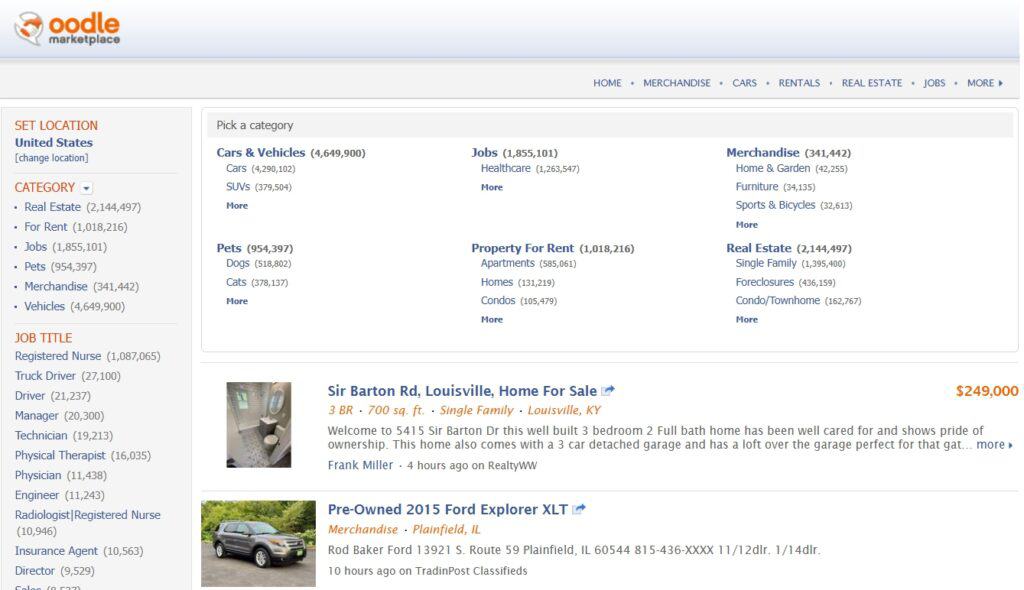Open share icon beside Ford Explorer XLT listing
Image resolution: width=1024 pixels, height=590 pixels.
[x=579, y=509]
